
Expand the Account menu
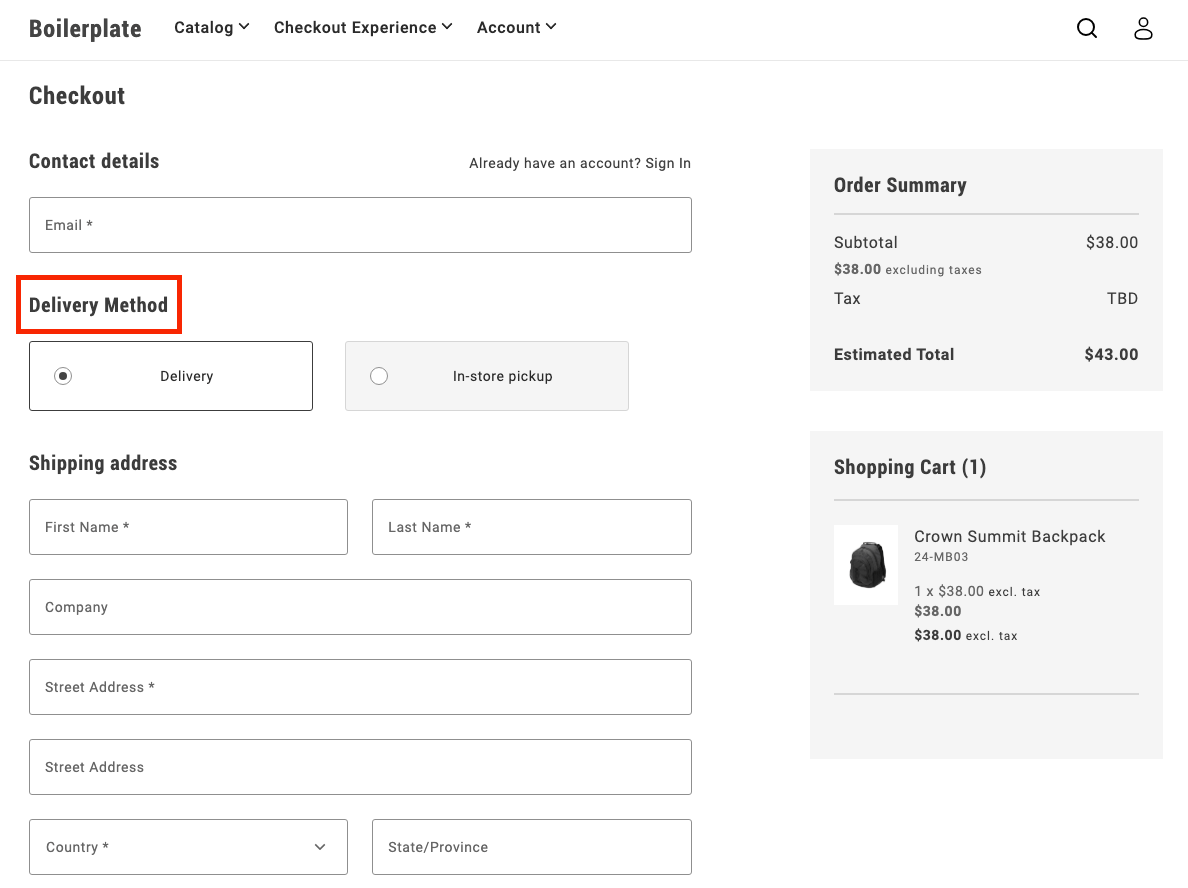tap(516, 28)
